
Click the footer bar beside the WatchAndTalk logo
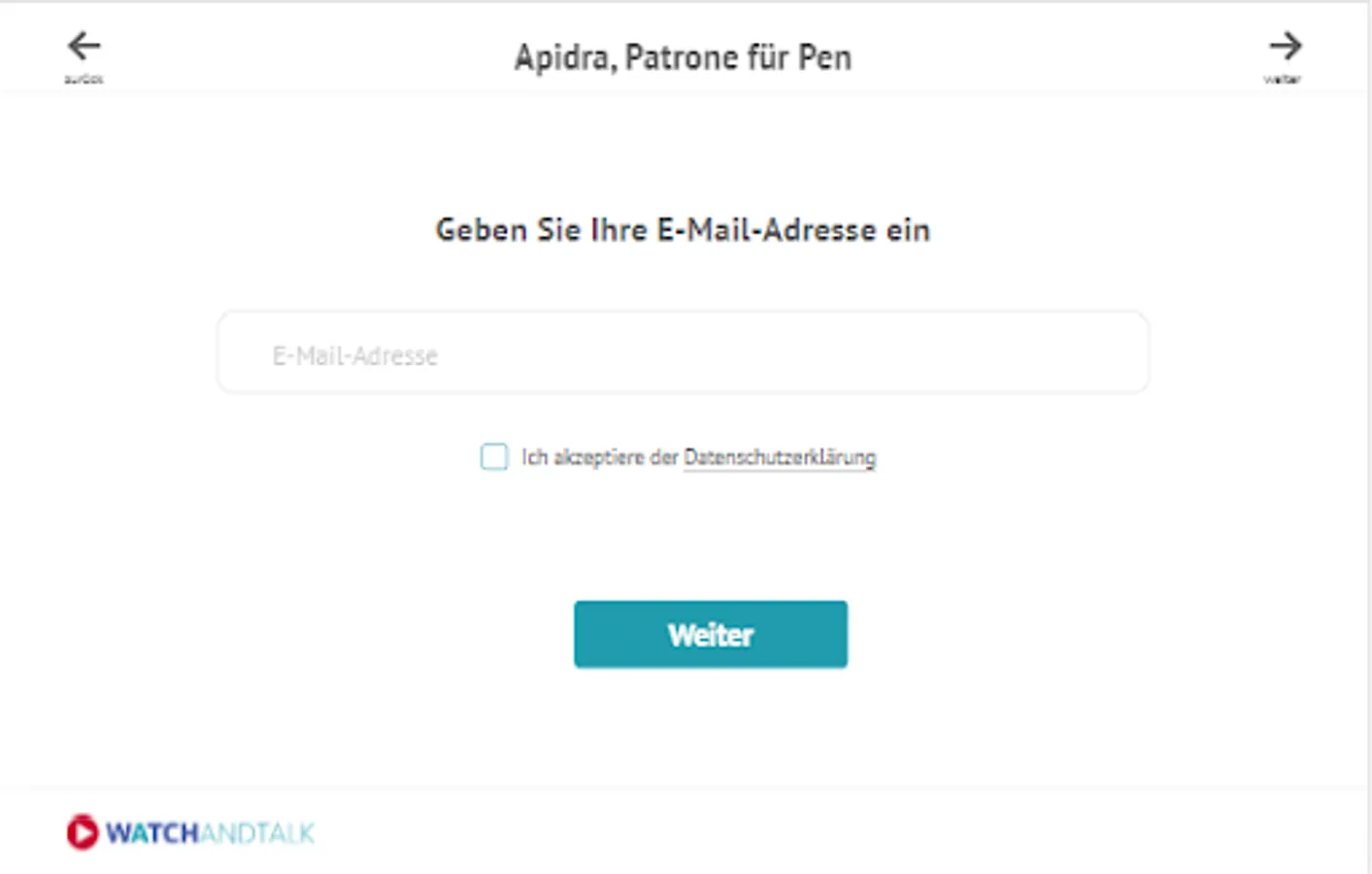777,832
